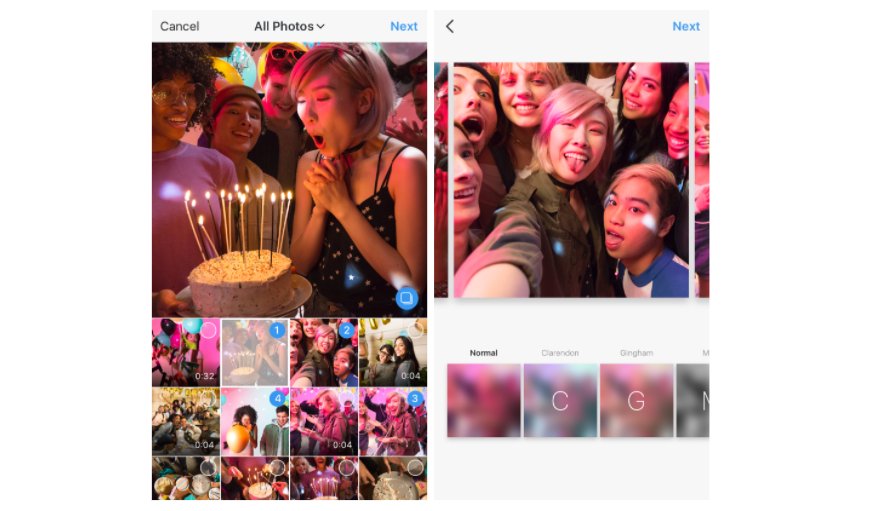This screenshot has width=891, height=511.
Task: Tap Next on the filter screen
Action: [x=686, y=26]
